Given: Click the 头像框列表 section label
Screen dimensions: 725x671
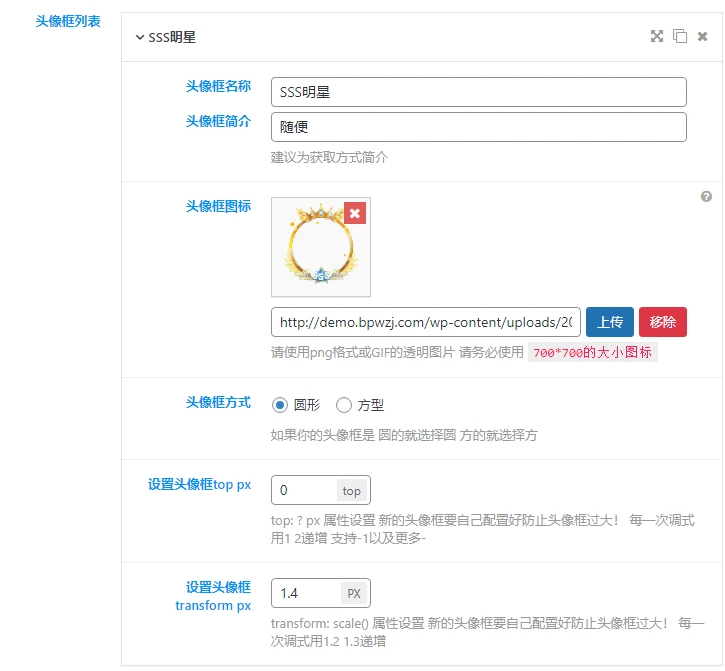Looking at the screenshot, I should point(68,21).
